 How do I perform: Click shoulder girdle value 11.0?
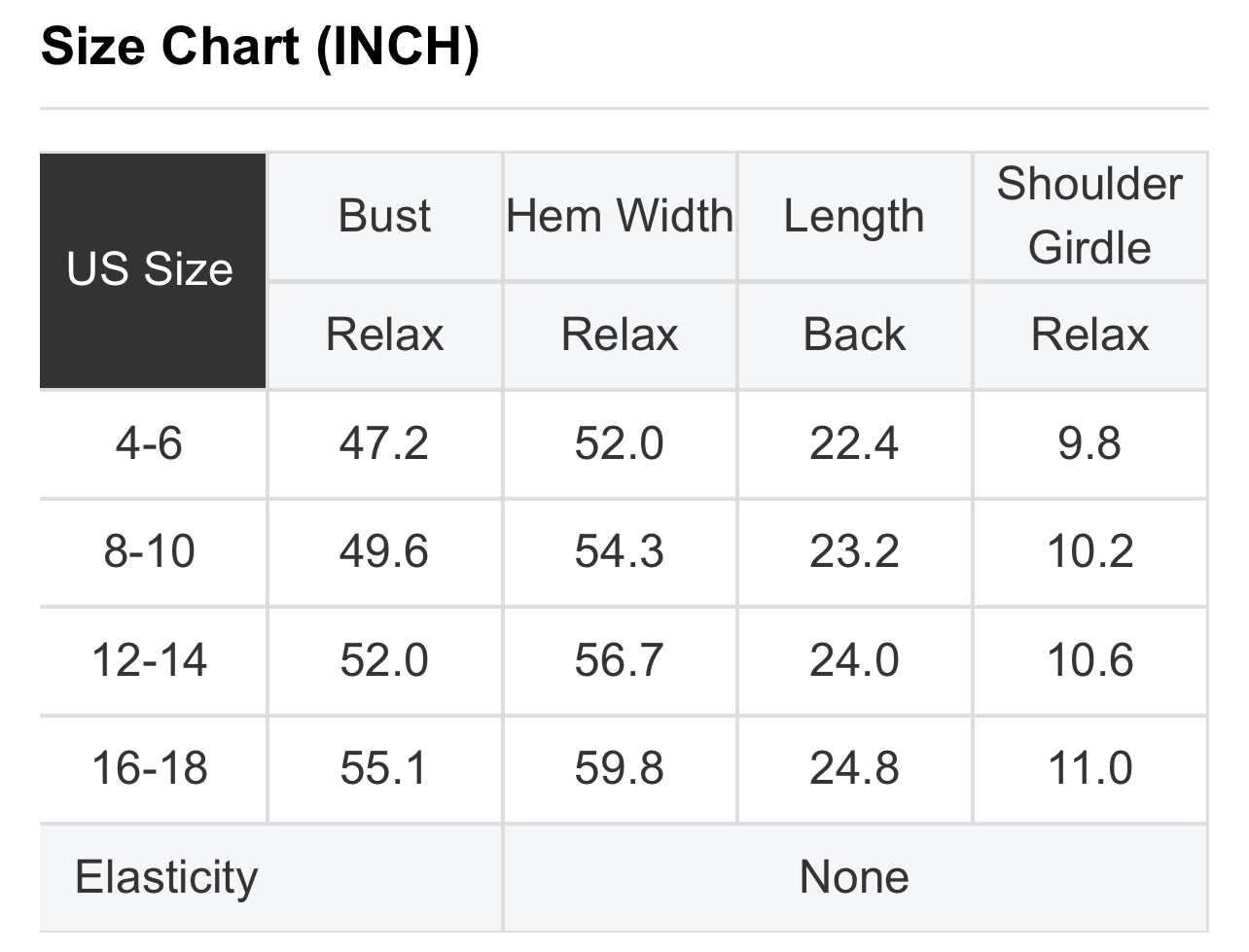click(1089, 768)
